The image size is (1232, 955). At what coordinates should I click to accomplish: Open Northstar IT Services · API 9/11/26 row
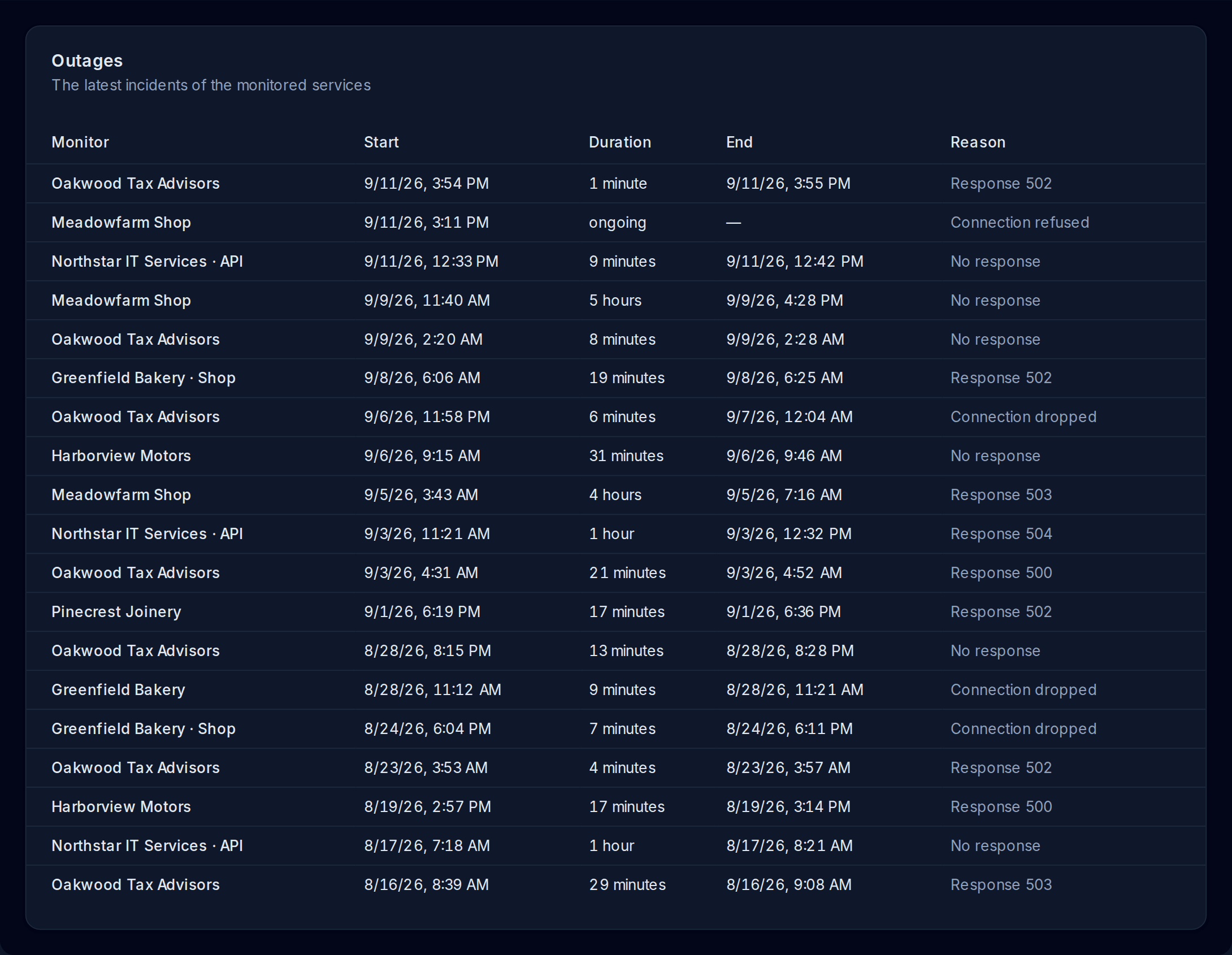(x=616, y=262)
